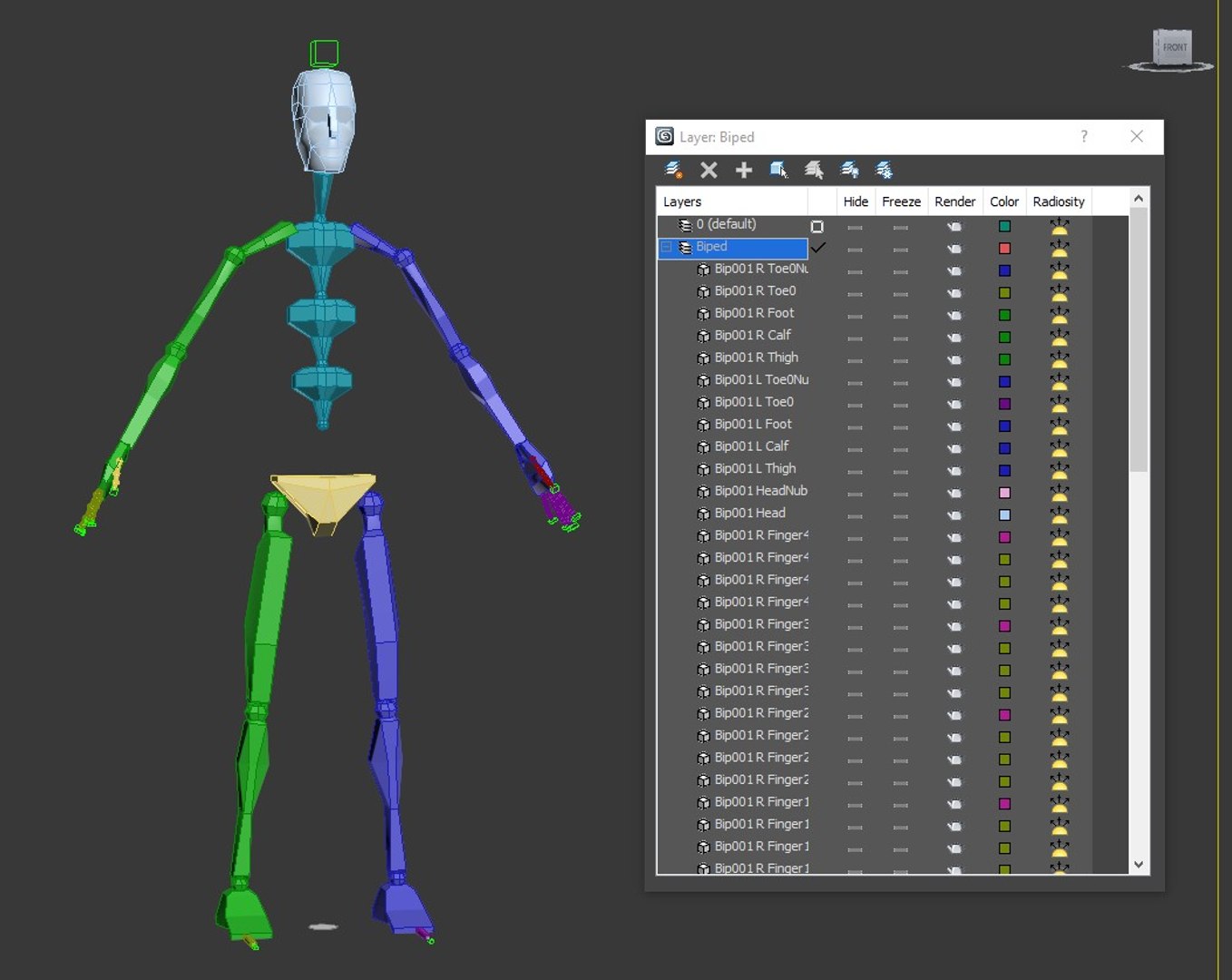This screenshot has height=980, width=1232.
Task: Click the Freeze column header
Action: [x=901, y=201]
